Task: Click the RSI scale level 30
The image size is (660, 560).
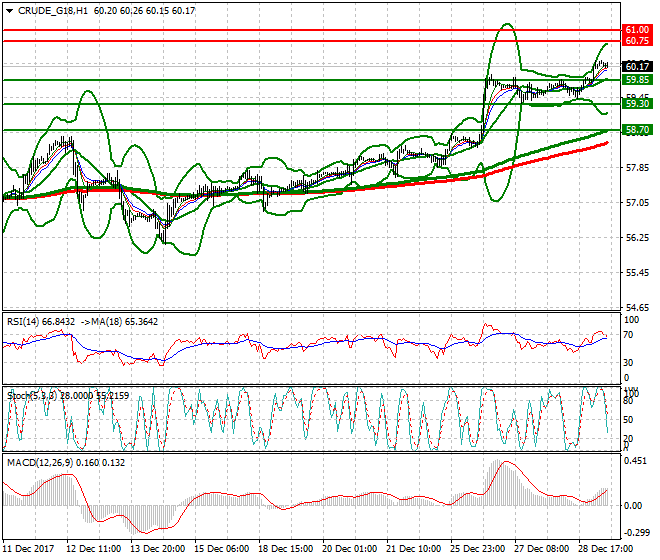Action: tap(628, 363)
